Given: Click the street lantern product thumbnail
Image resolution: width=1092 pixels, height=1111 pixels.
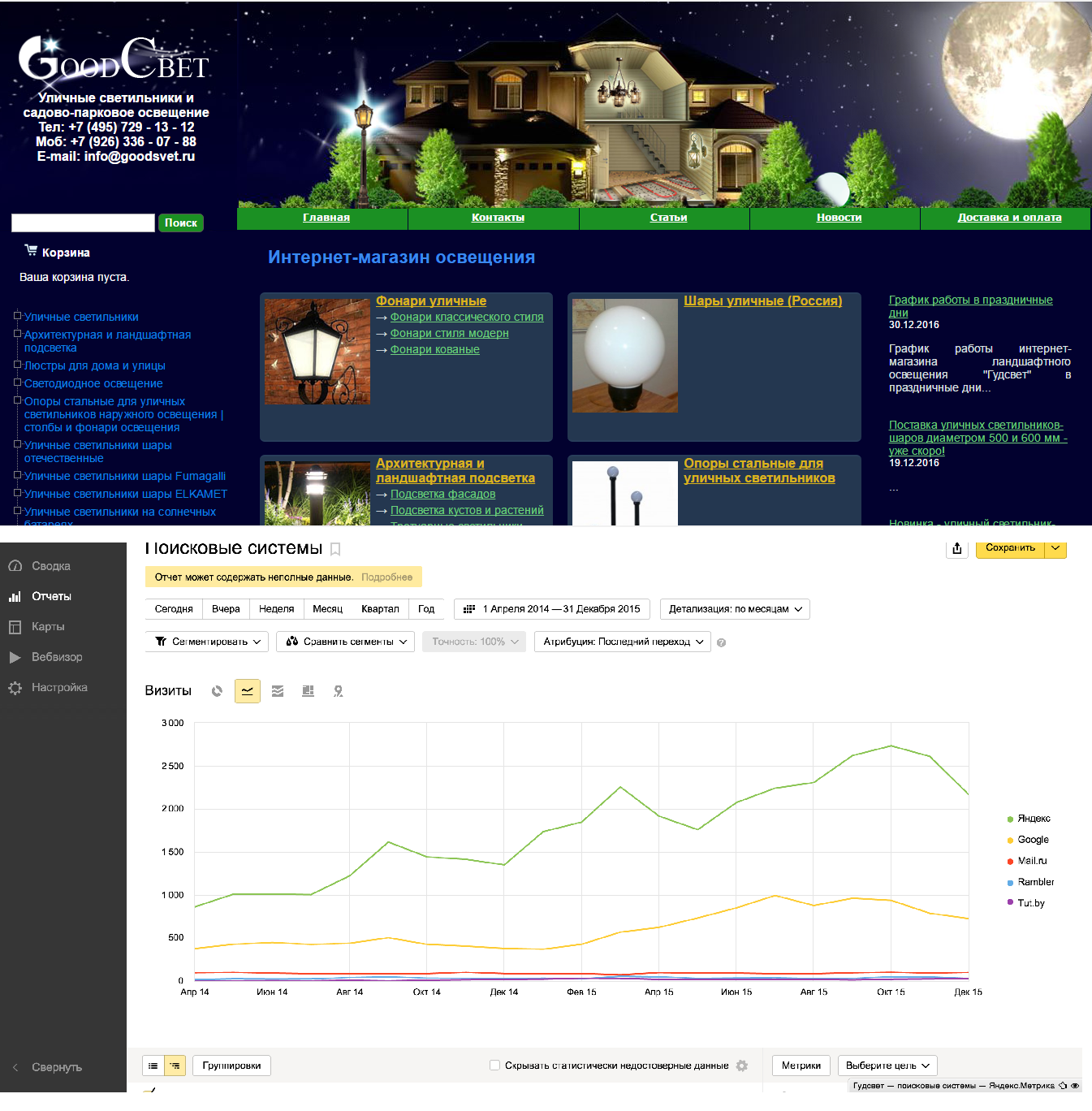Looking at the screenshot, I should [x=317, y=352].
